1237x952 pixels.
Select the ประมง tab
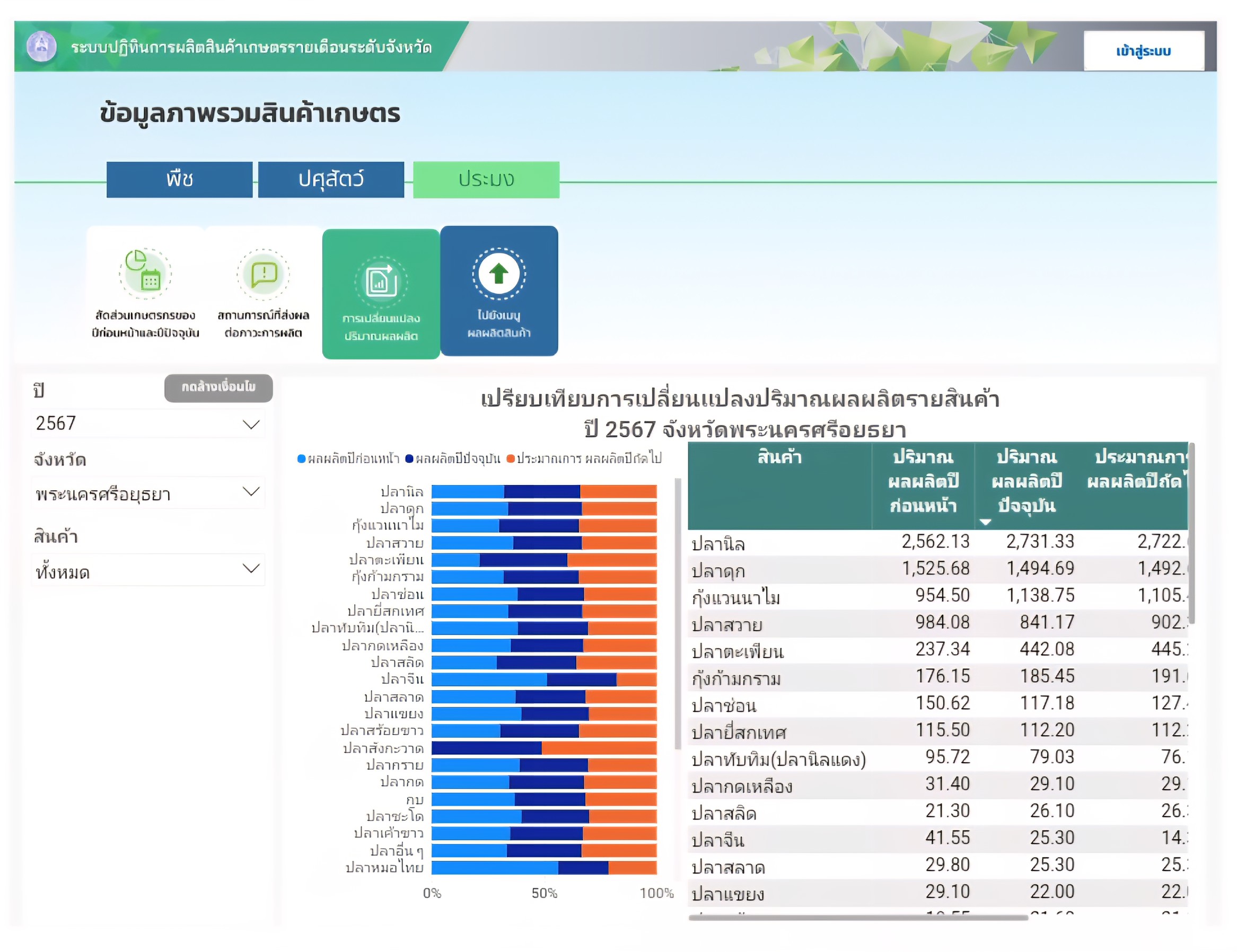click(x=486, y=180)
